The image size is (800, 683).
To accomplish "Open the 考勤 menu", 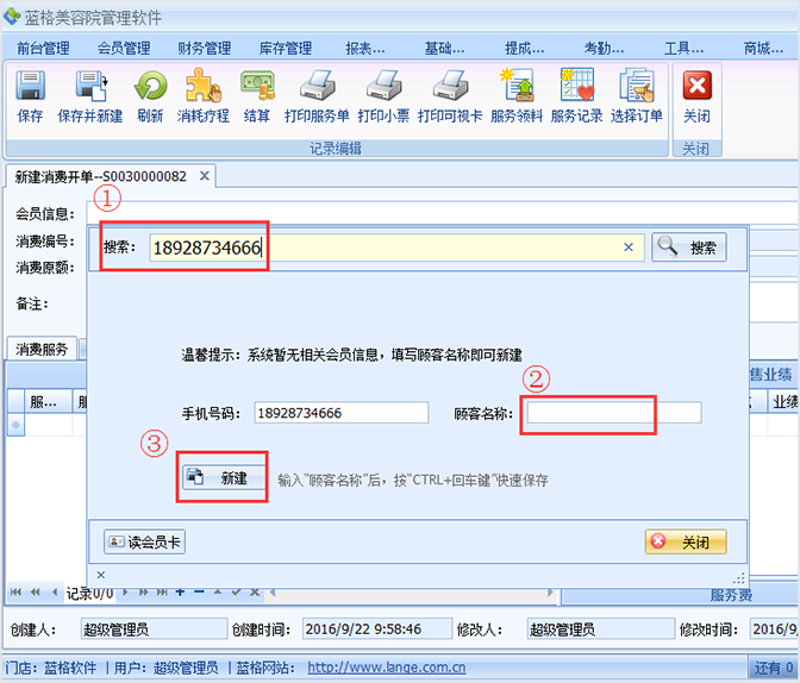I will pos(604,48).
